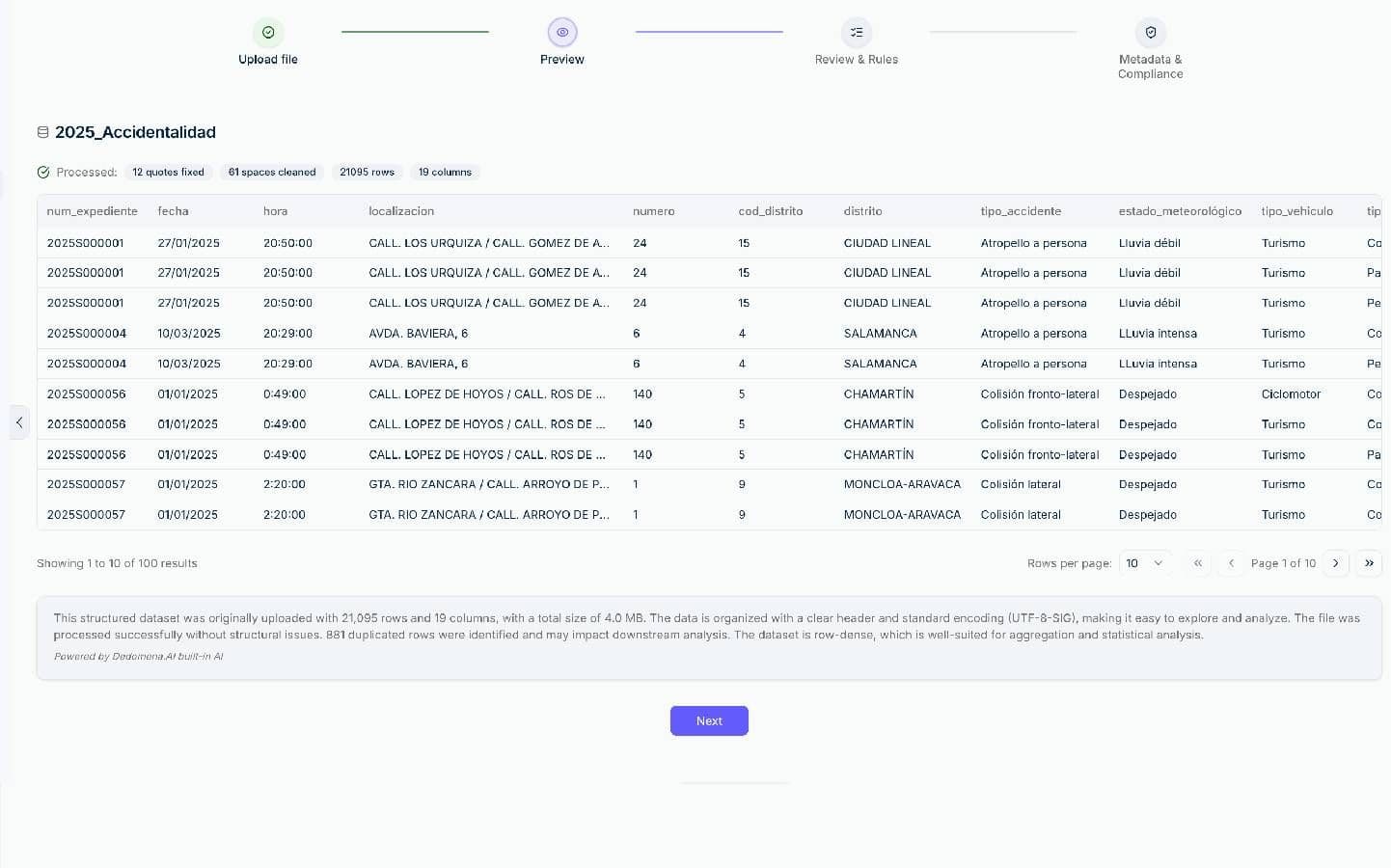Select the Preview step label
Image resolution: width=1391 pixels, height=868 pixels.
click(562, 60)
